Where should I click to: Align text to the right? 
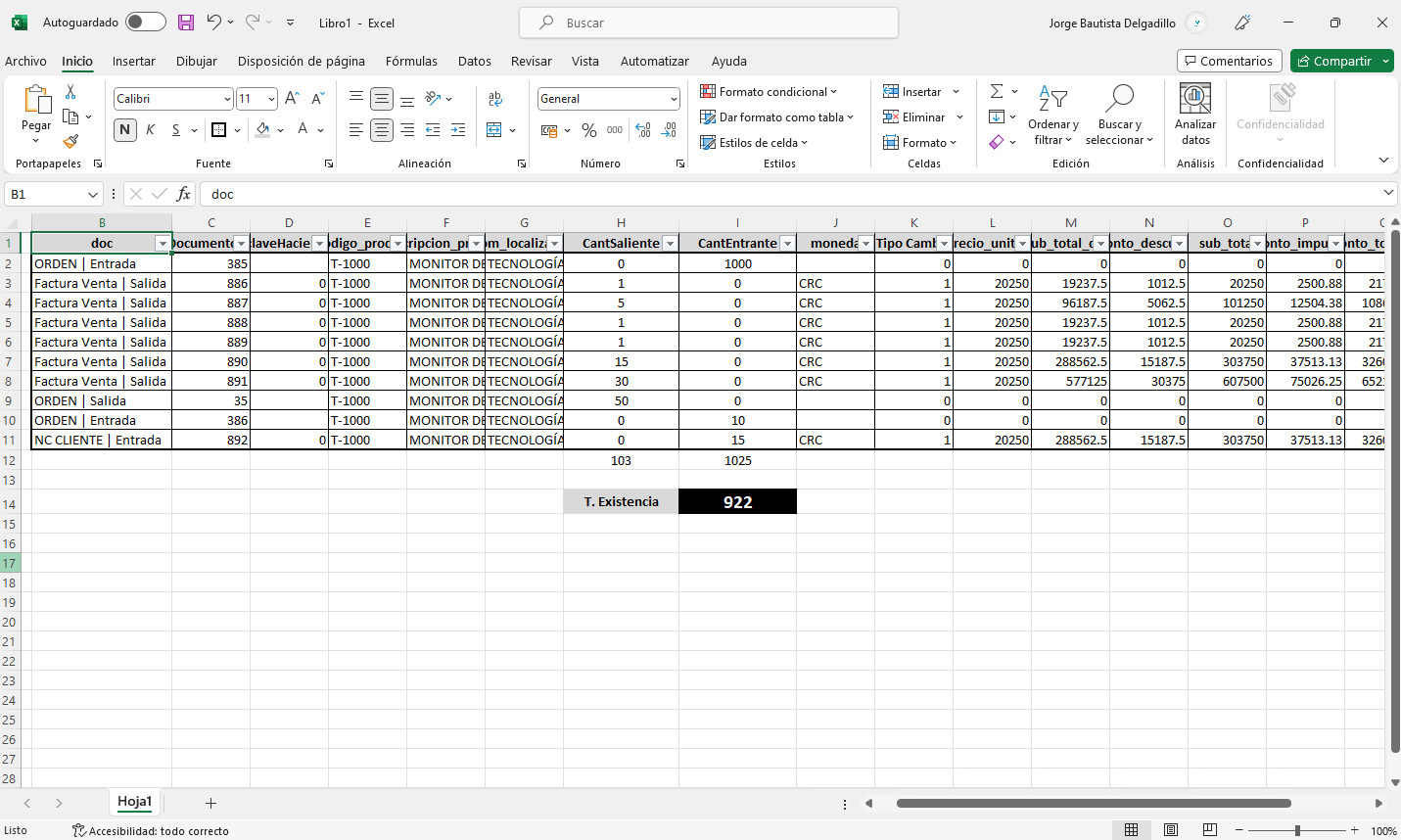point(407,129)
